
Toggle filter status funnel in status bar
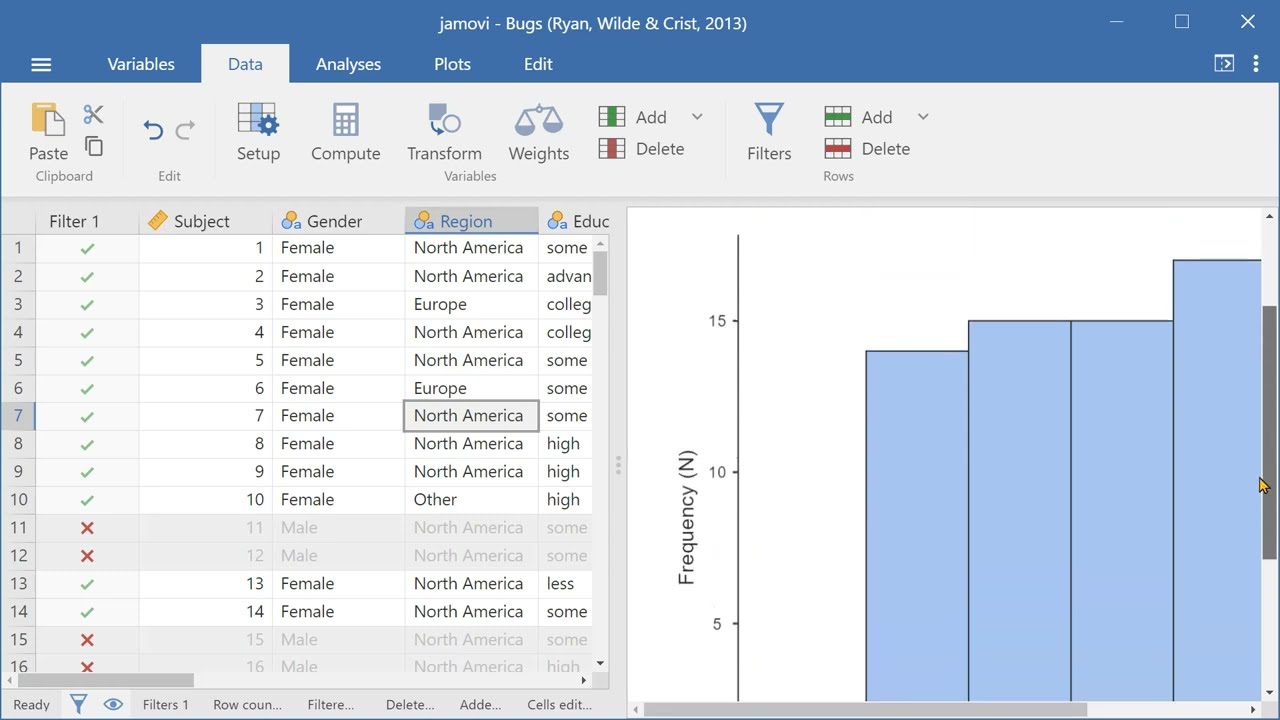[x=78, y=704]
